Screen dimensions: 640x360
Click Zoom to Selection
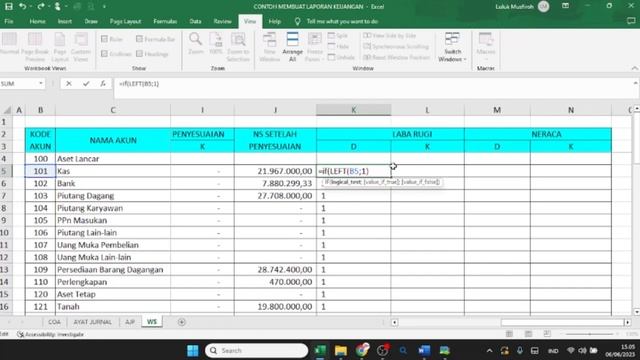click(238, 47)
